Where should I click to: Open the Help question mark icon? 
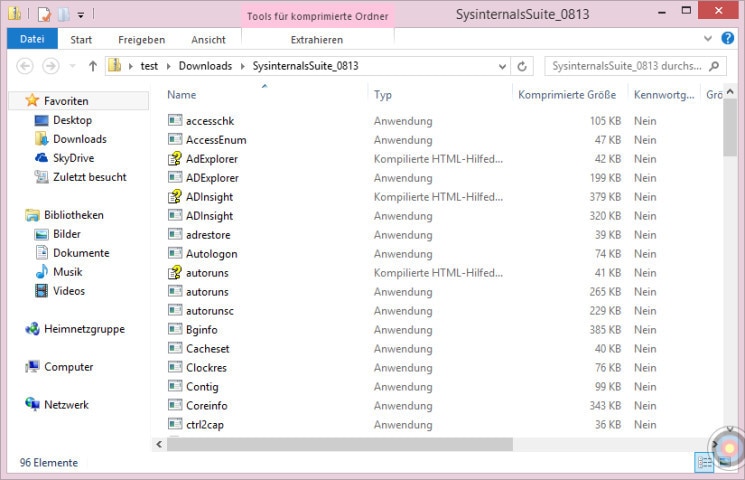pyautogui.click(x=727, y=38)
